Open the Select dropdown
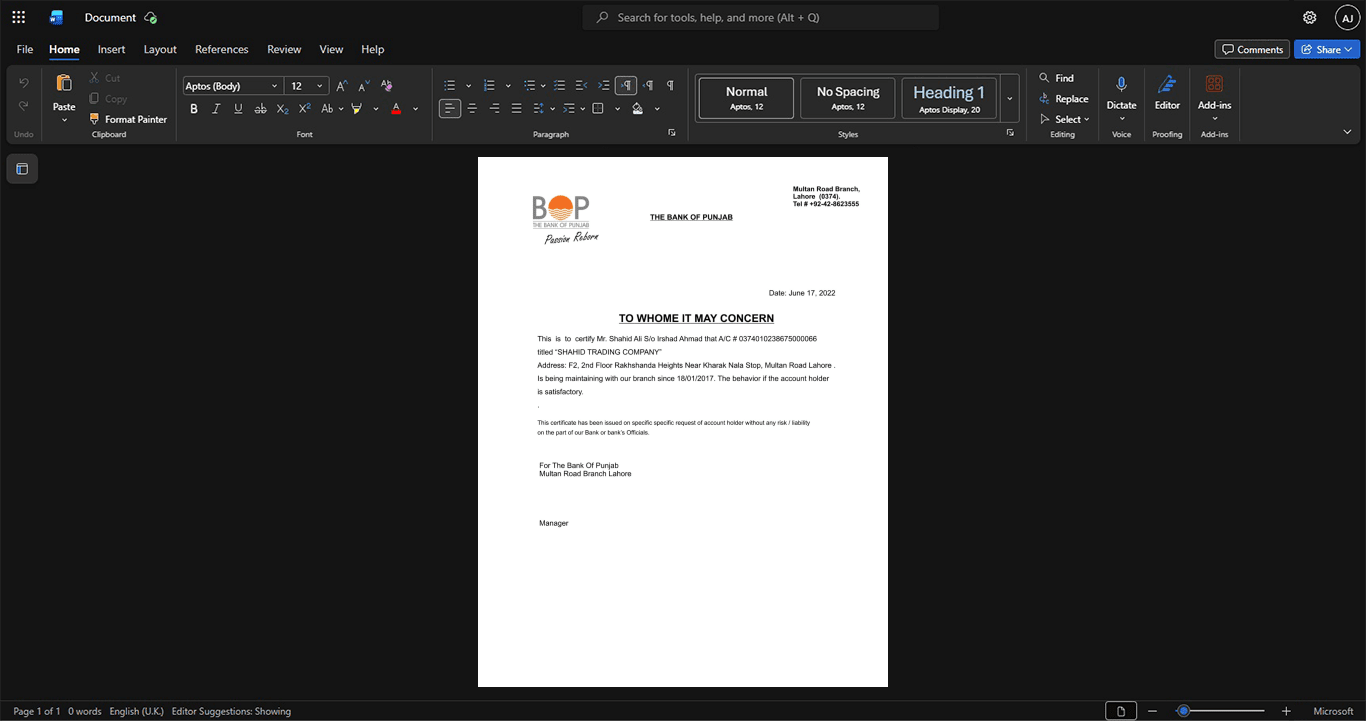 tap(1064, 119)
